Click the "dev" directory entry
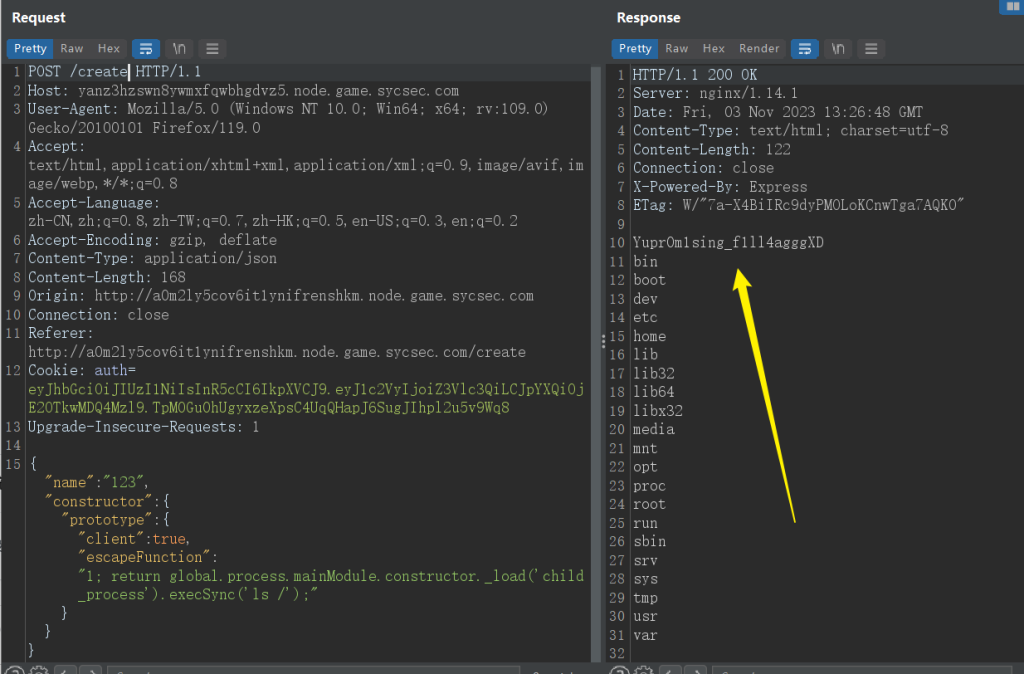This screenshot has width=1024, height=674. [x=645, y=299]
